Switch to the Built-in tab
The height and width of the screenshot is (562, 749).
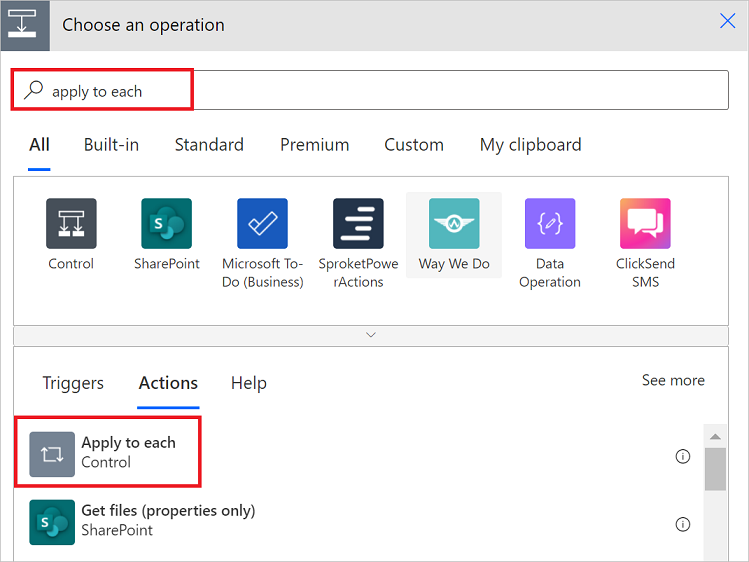click(111, 145)
